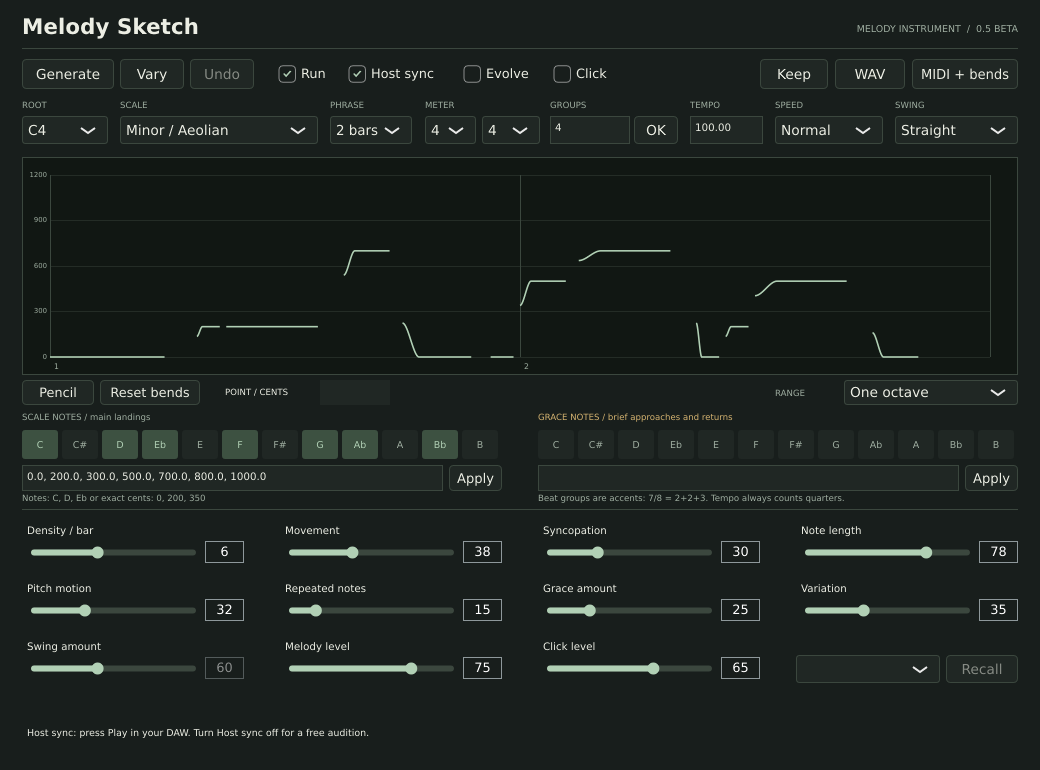Toggle scale note C
The height and width of the screenshot is (770, 1040).
[x=40, y=444]
